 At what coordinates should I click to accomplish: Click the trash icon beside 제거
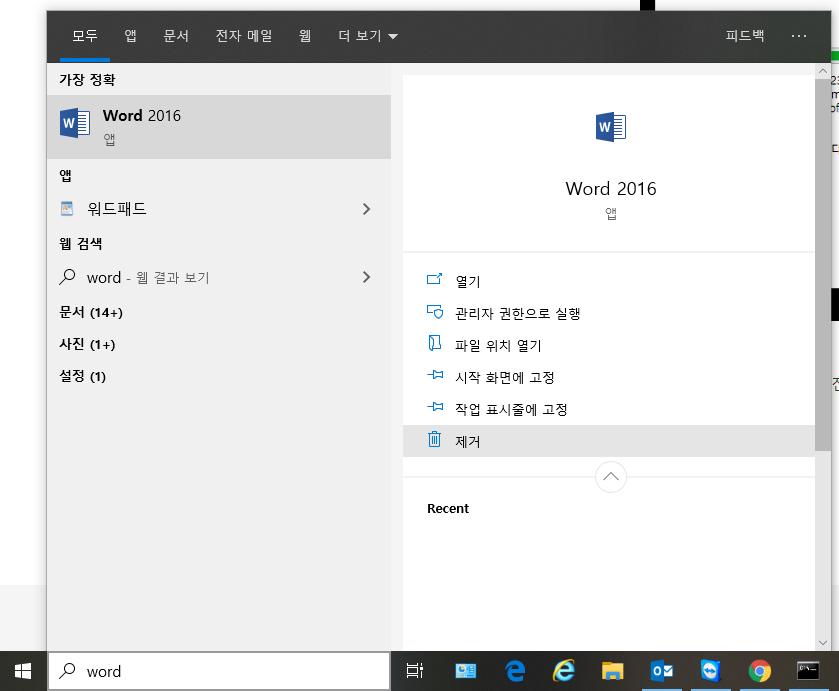pyautogui.click(x=434, y=439)
